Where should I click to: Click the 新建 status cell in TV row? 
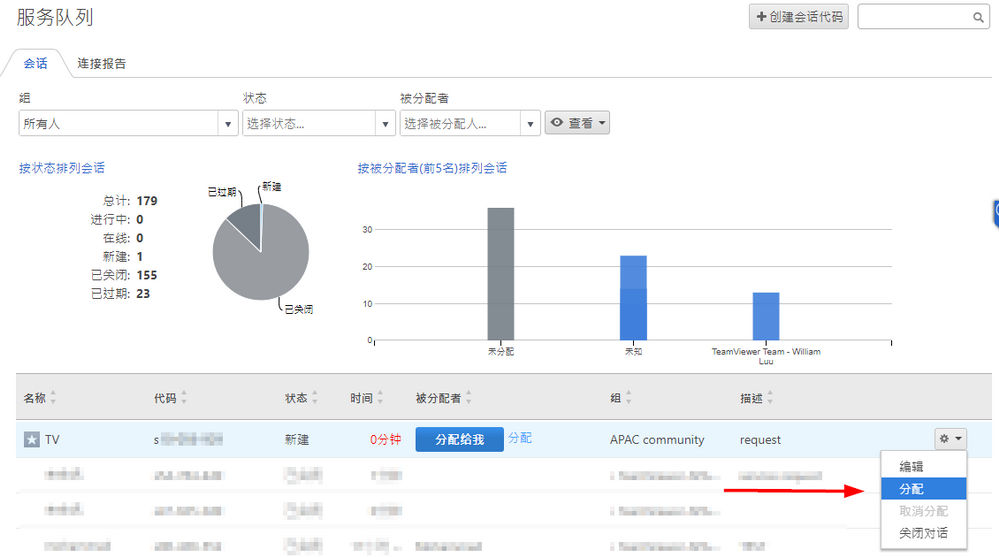tap(297, 440)
